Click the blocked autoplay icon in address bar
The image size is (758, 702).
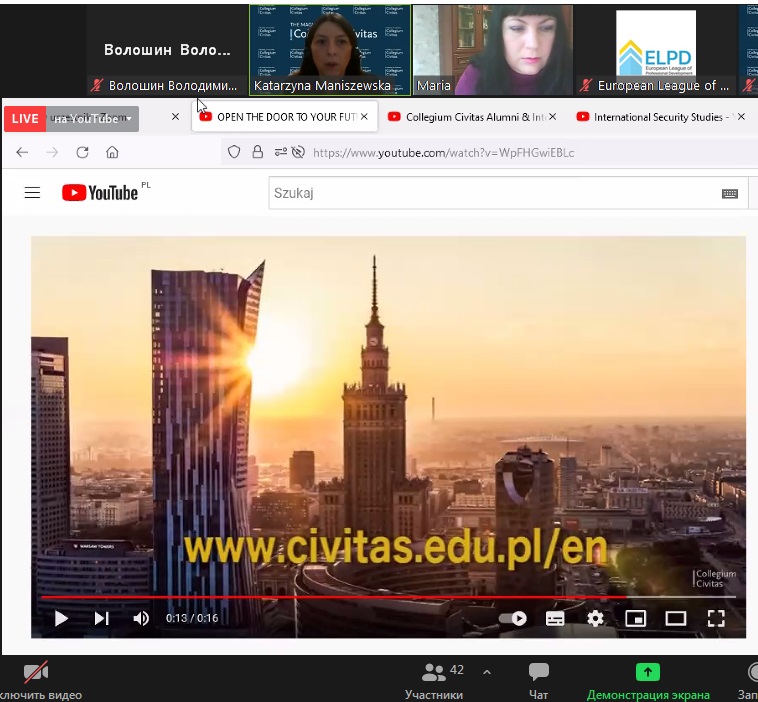(298, 152)
